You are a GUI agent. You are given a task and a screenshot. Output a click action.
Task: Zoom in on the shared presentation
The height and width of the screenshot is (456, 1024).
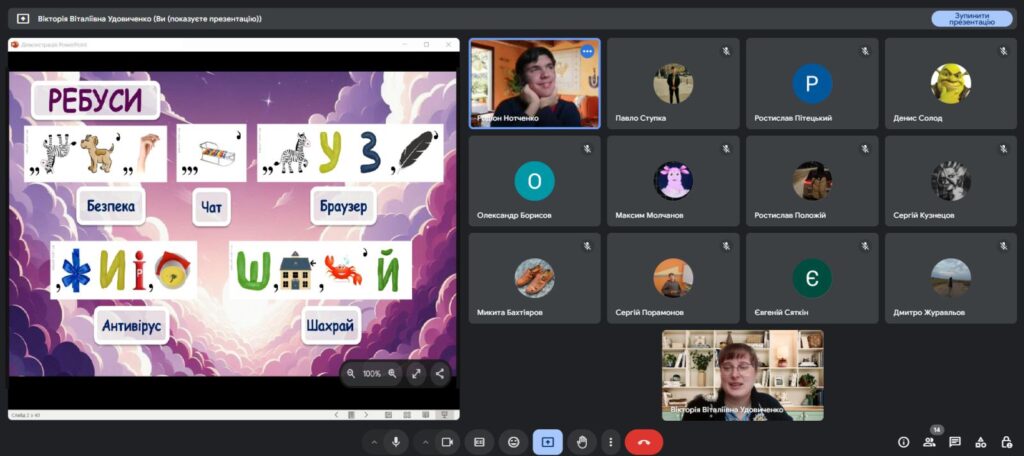point(392,373)
